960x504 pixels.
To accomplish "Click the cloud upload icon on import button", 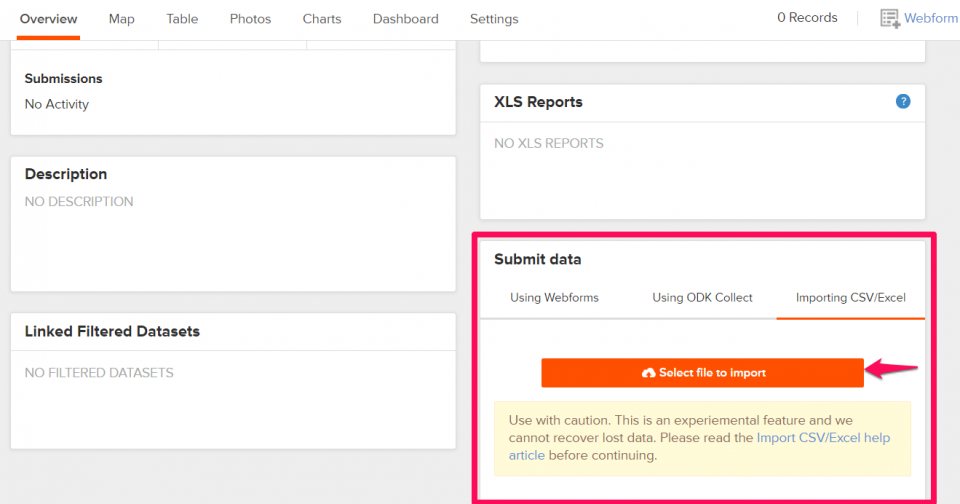I will [x=648, y=373].
